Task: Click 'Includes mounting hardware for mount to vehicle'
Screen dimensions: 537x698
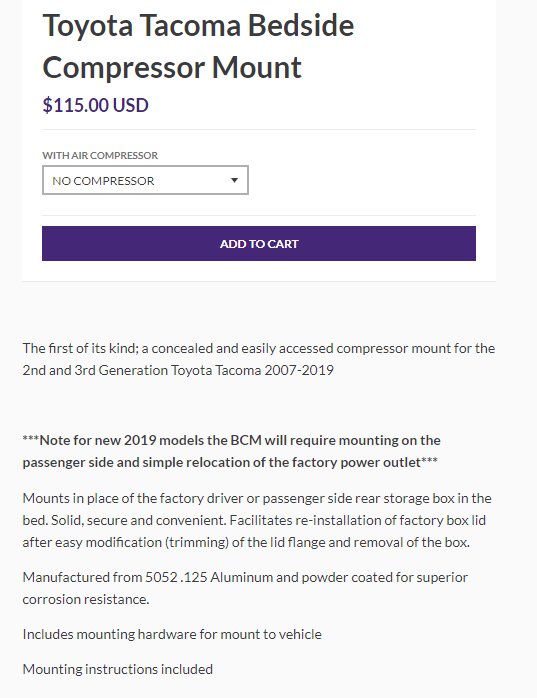Action: pos(172,634)
